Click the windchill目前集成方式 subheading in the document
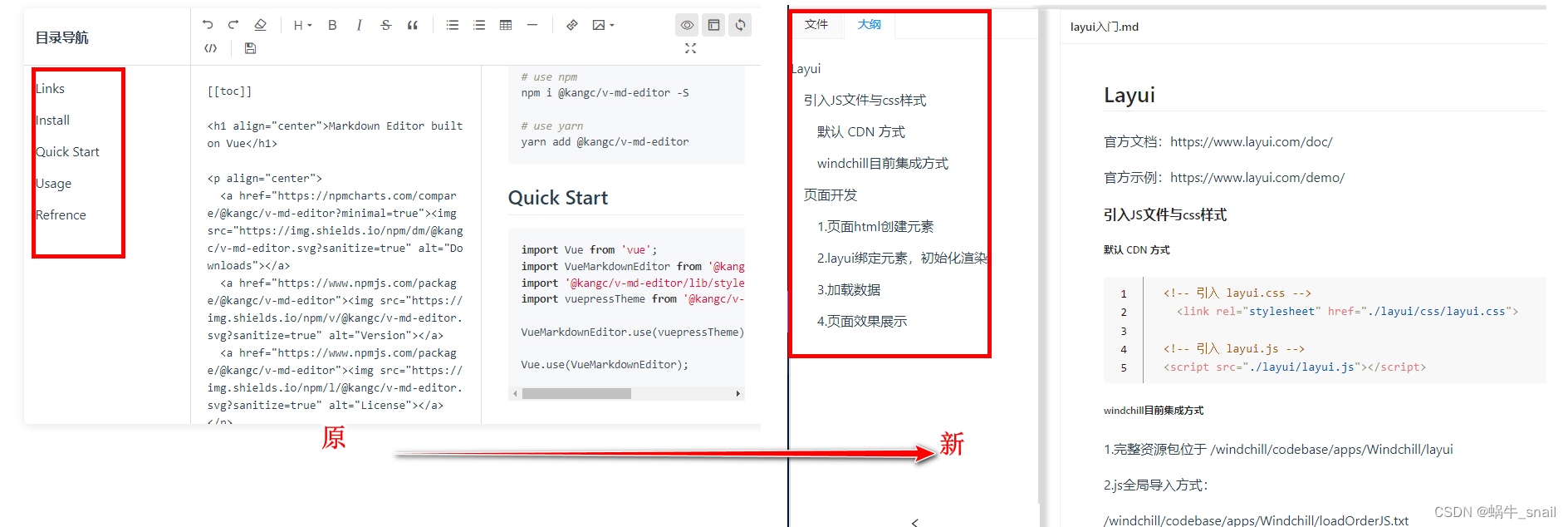The width and height of the screenshot is (1568, 527). [1153, 410]
